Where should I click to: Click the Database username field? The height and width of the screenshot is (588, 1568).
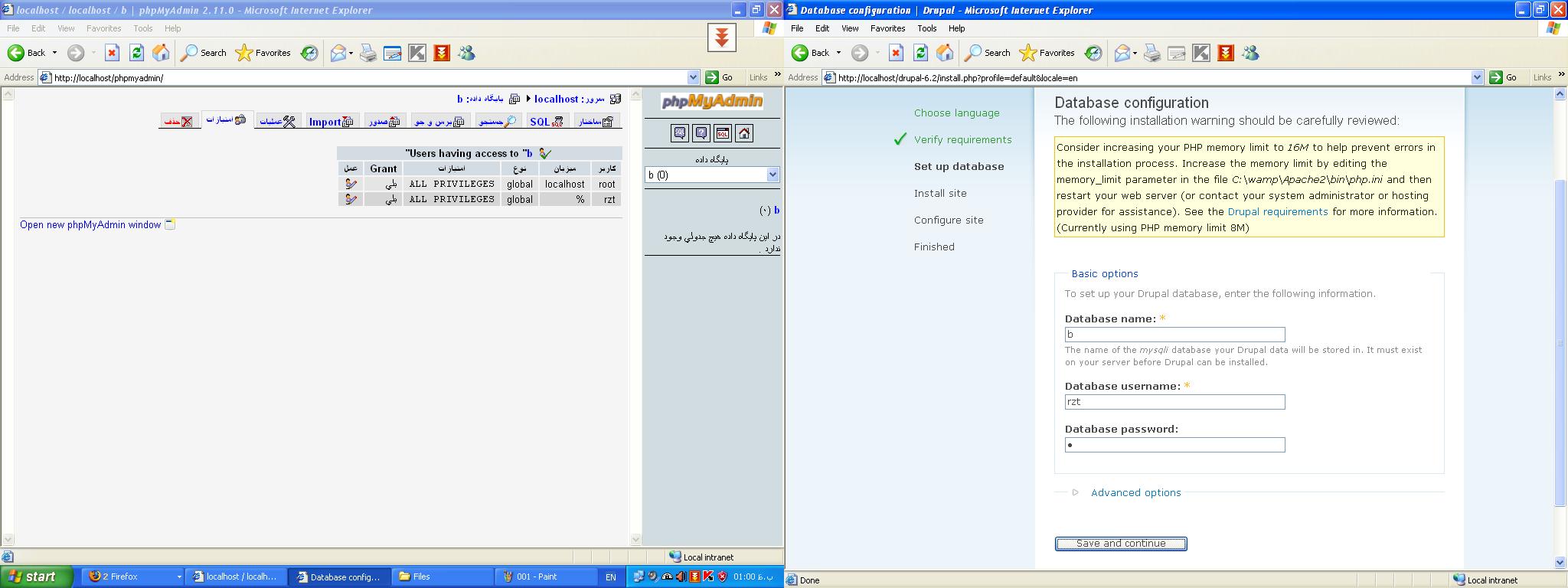[1174, 402]
